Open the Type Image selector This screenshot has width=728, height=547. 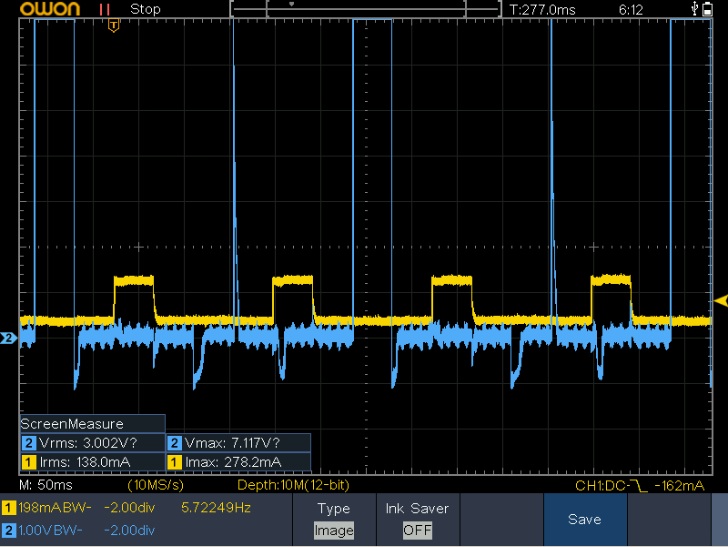point(333,519)
